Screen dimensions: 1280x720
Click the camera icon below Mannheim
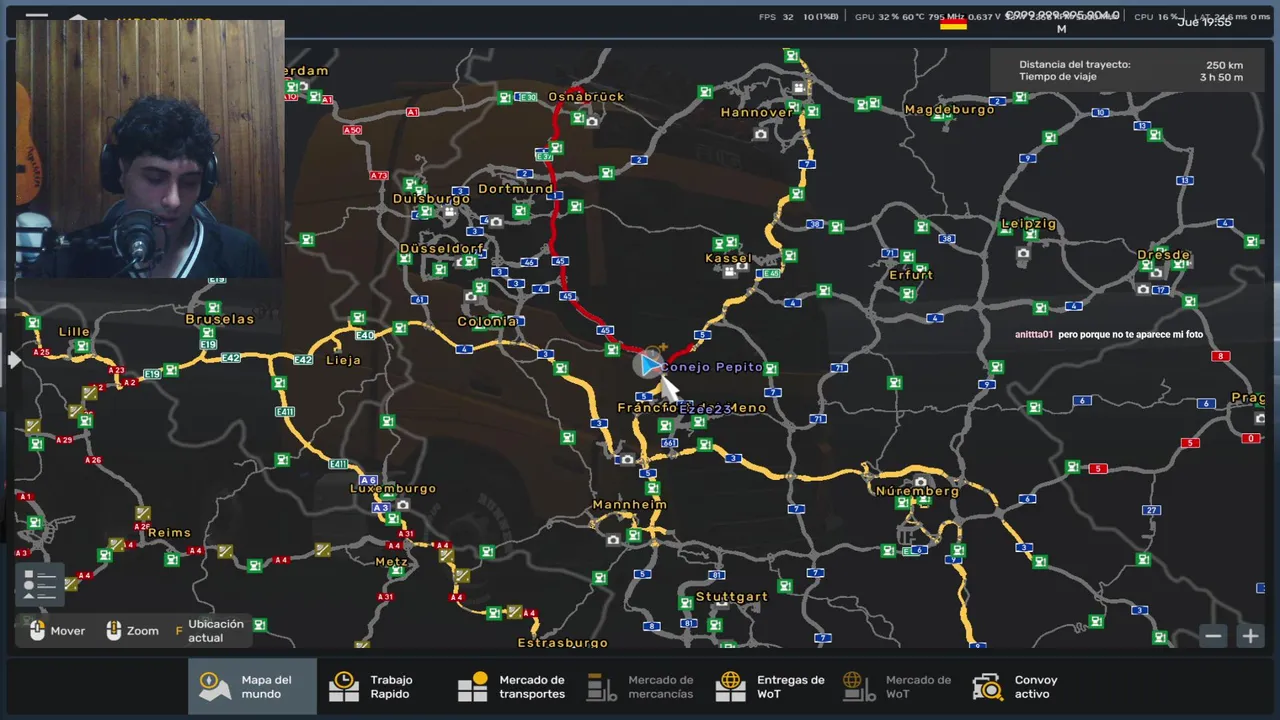click(x=613, y=540)
